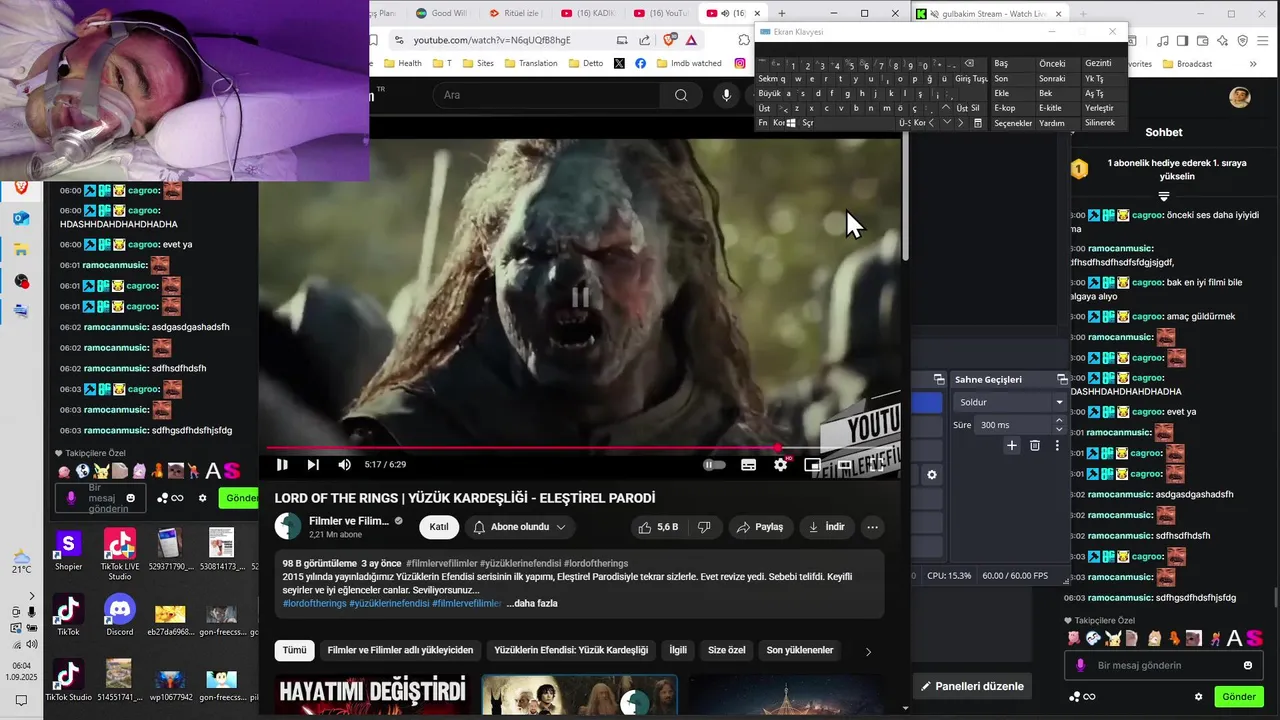Open a new tab with plus button
1280x720 pixels.
click(x=782, y=13)
